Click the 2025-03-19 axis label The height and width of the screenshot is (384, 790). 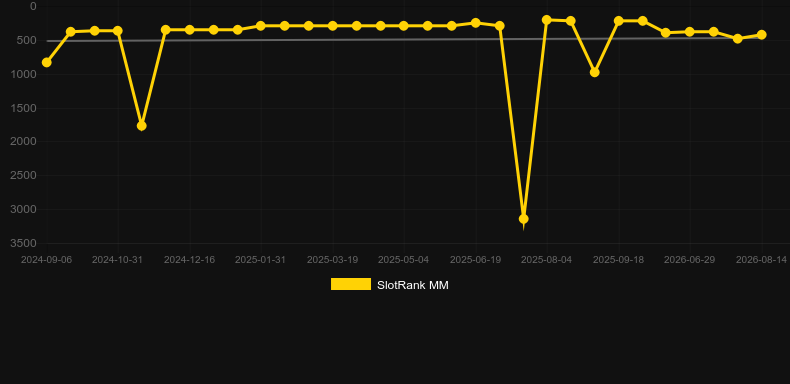333,260
